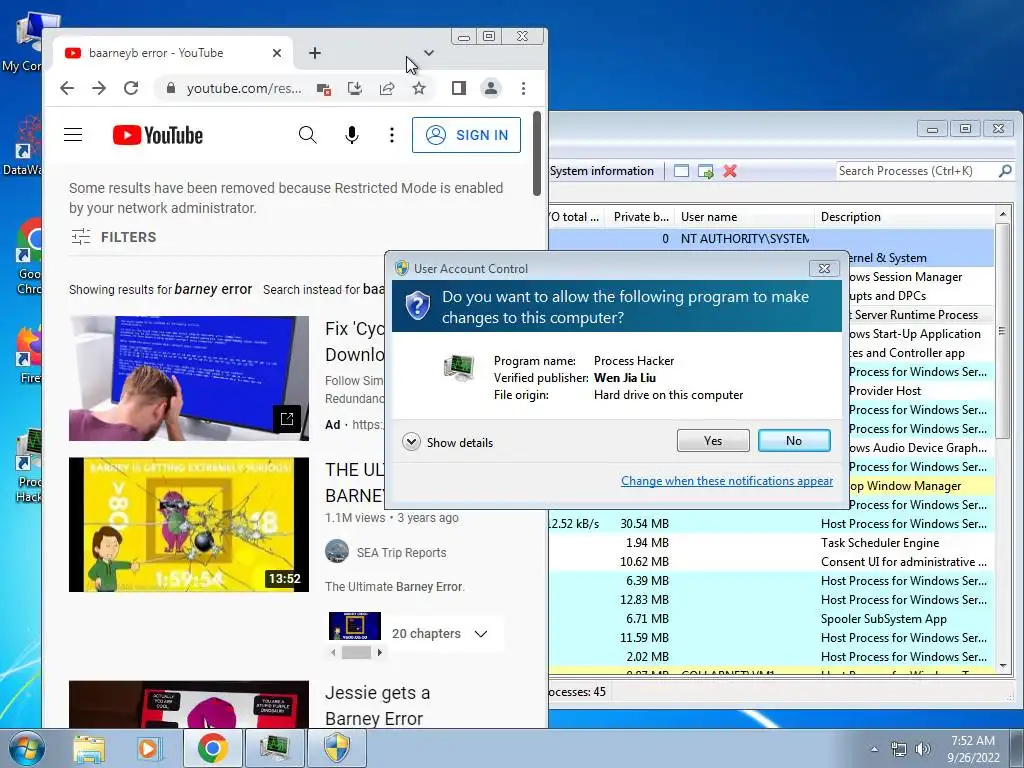Click the SIGN IN button on YouTube
This screenshot has height=768, width=1024.
(x=466, y=135)
